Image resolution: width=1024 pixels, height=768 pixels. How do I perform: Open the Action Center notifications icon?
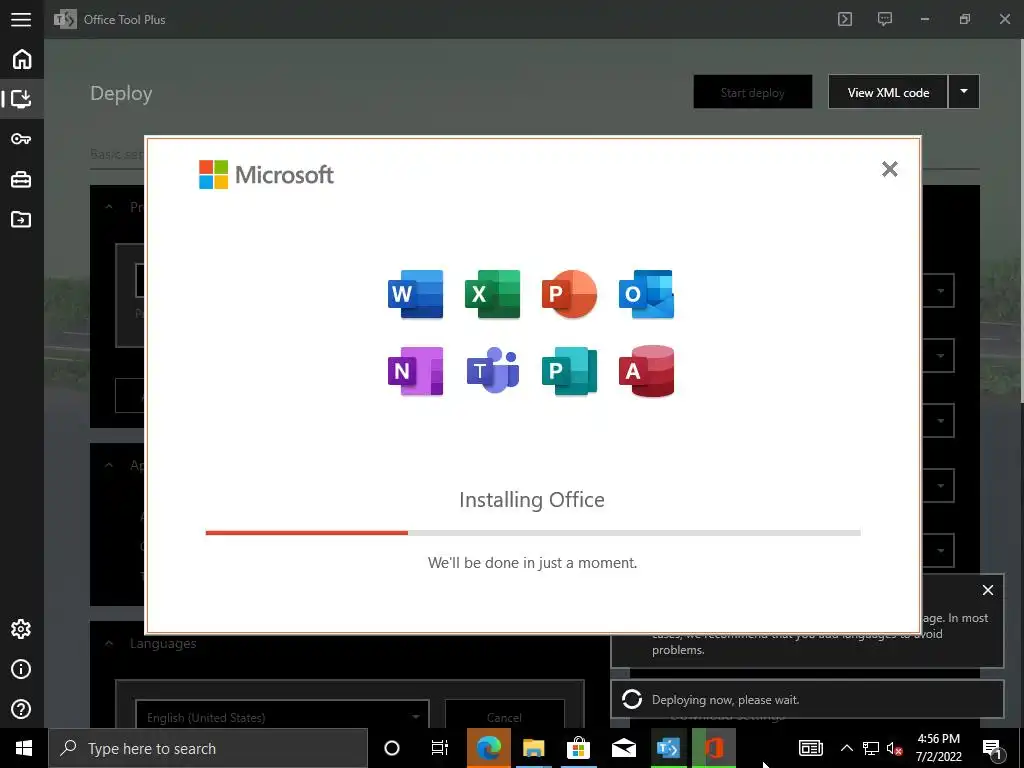point(992,748)
